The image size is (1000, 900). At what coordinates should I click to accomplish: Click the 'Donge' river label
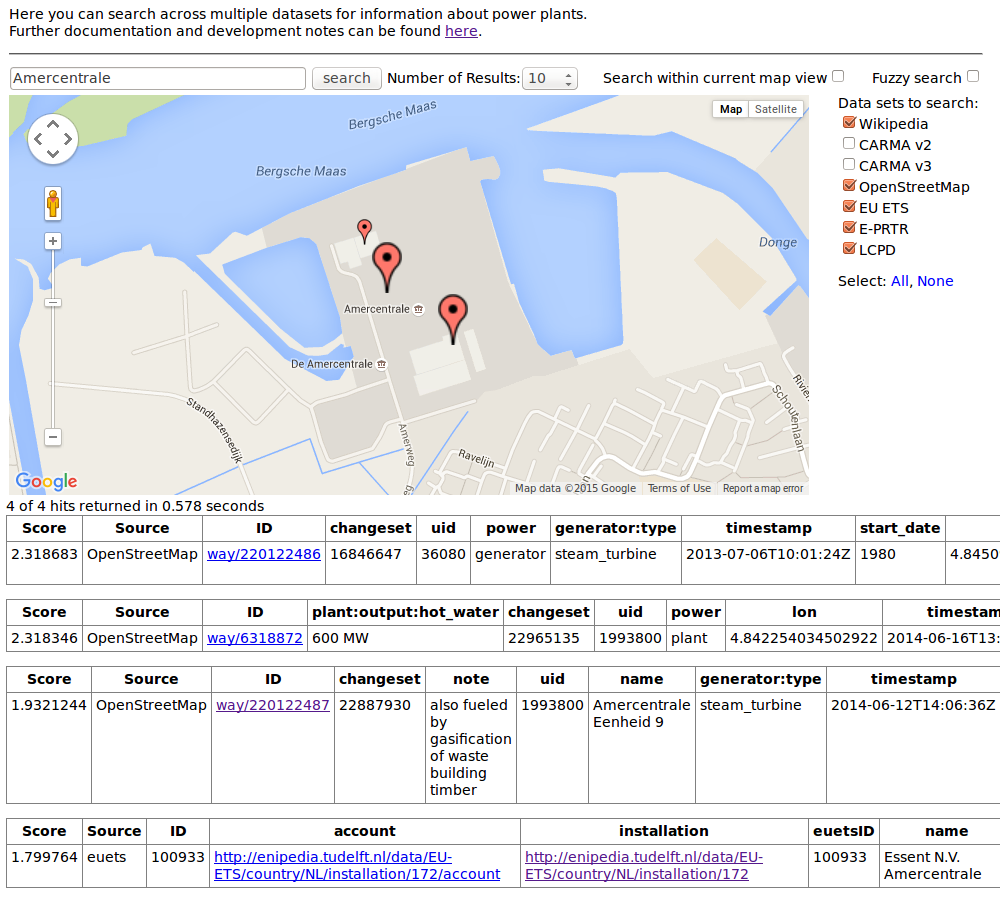click(x=778, y=242)
